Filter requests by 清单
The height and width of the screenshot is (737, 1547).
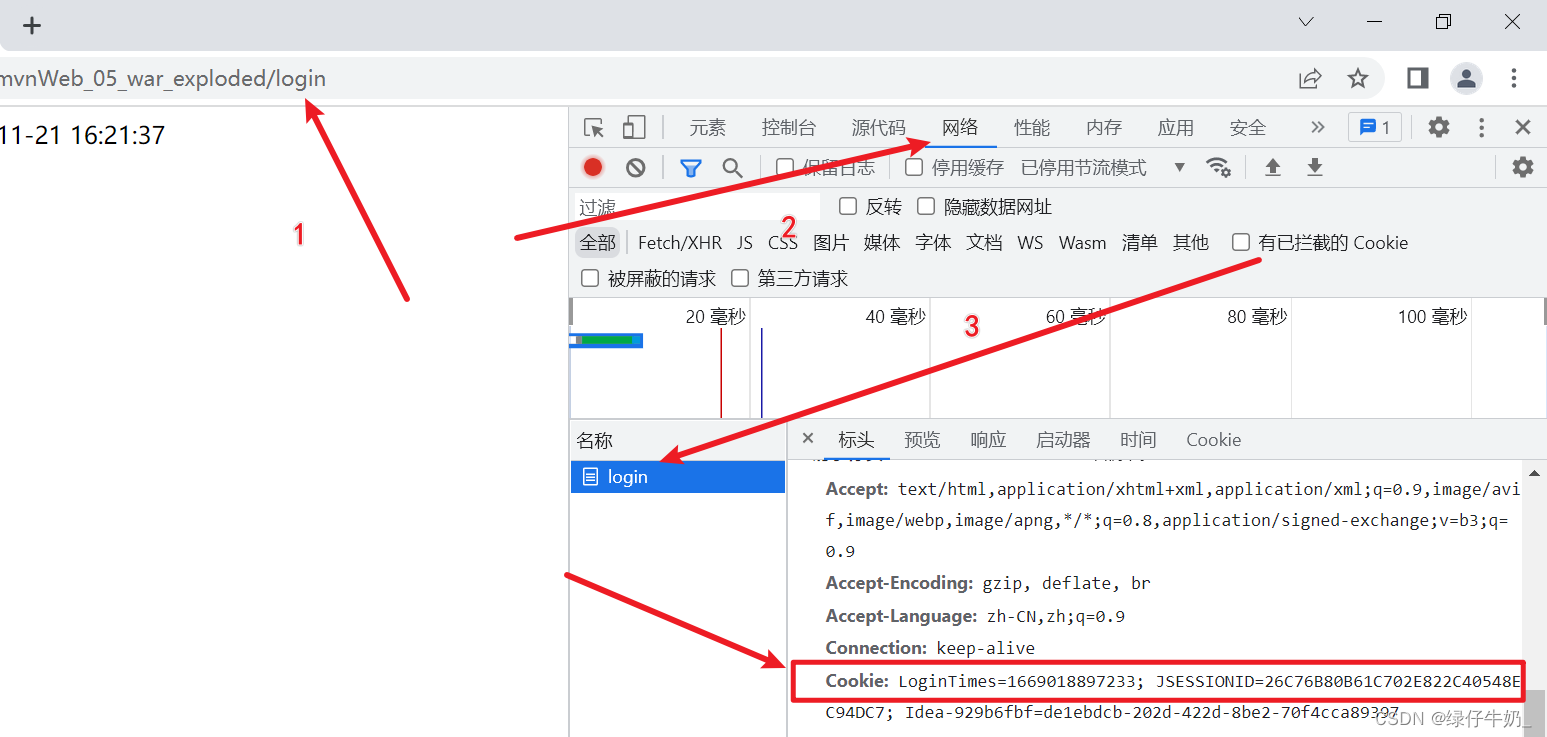(1139, 243)
